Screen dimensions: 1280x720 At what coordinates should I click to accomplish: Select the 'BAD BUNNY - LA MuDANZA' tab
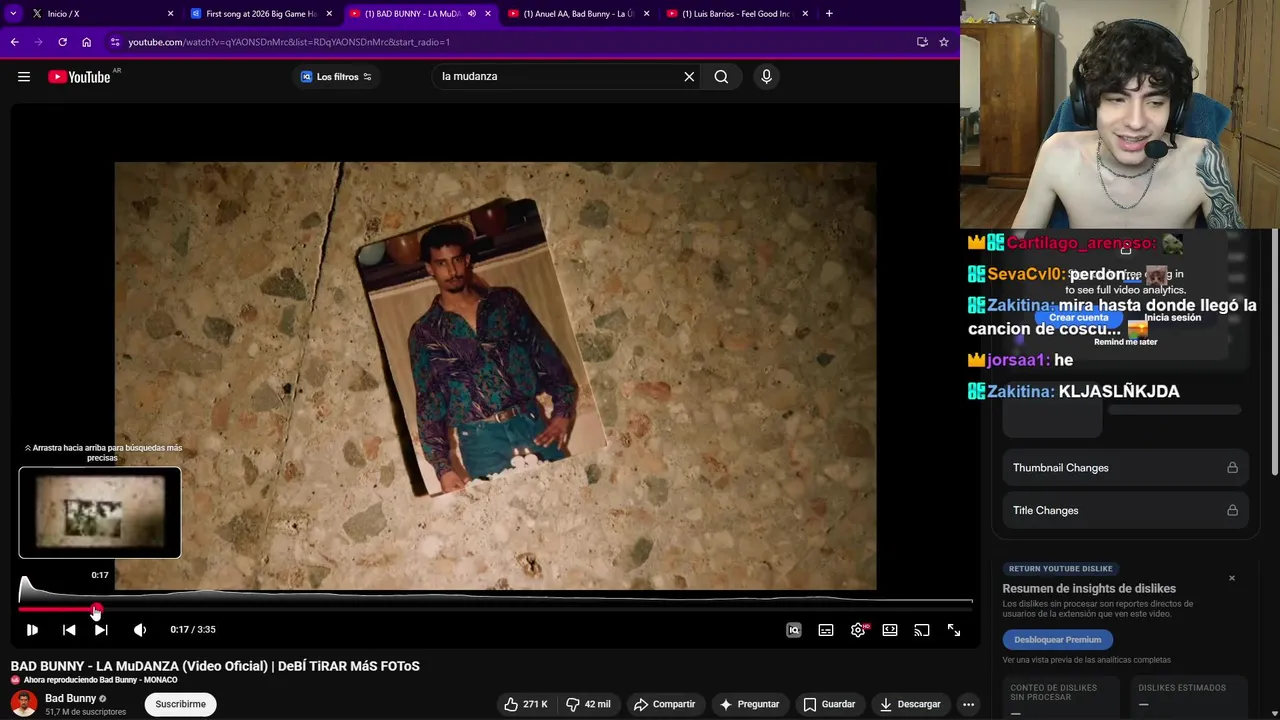click(x=410, y=14)
